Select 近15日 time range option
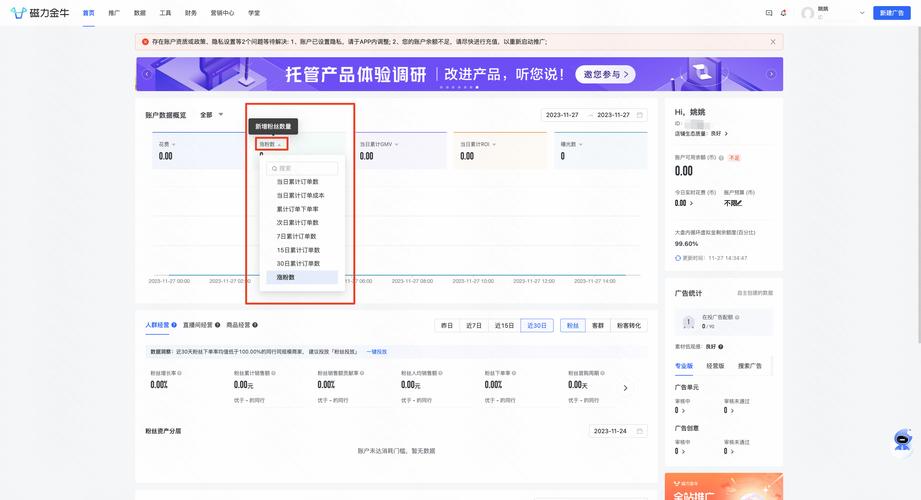Screen dimensions: 921x500 (505, 325)
